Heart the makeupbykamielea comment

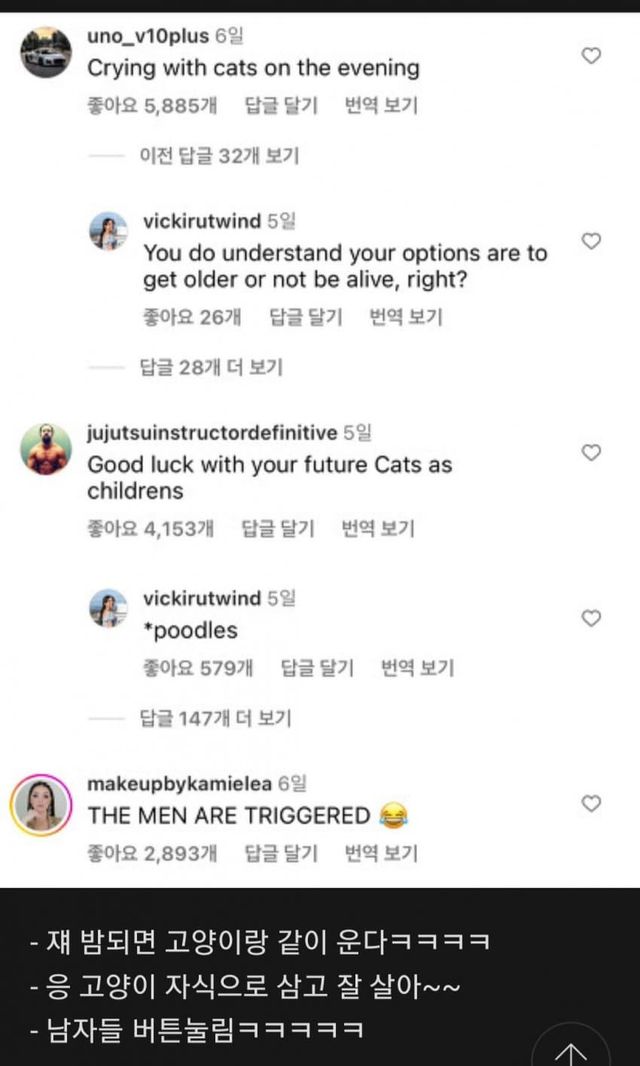[591, 803]
